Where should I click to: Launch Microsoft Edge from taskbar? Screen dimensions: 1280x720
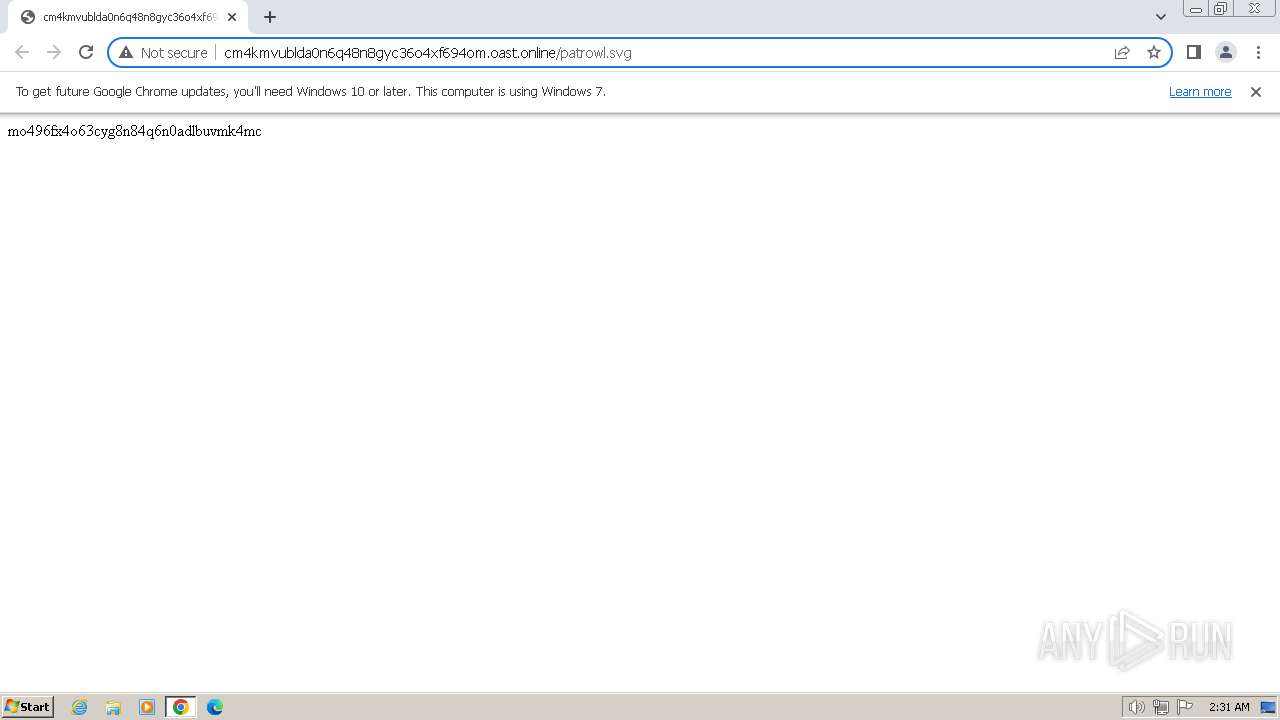pyautogui.click(x=215, y=707)
